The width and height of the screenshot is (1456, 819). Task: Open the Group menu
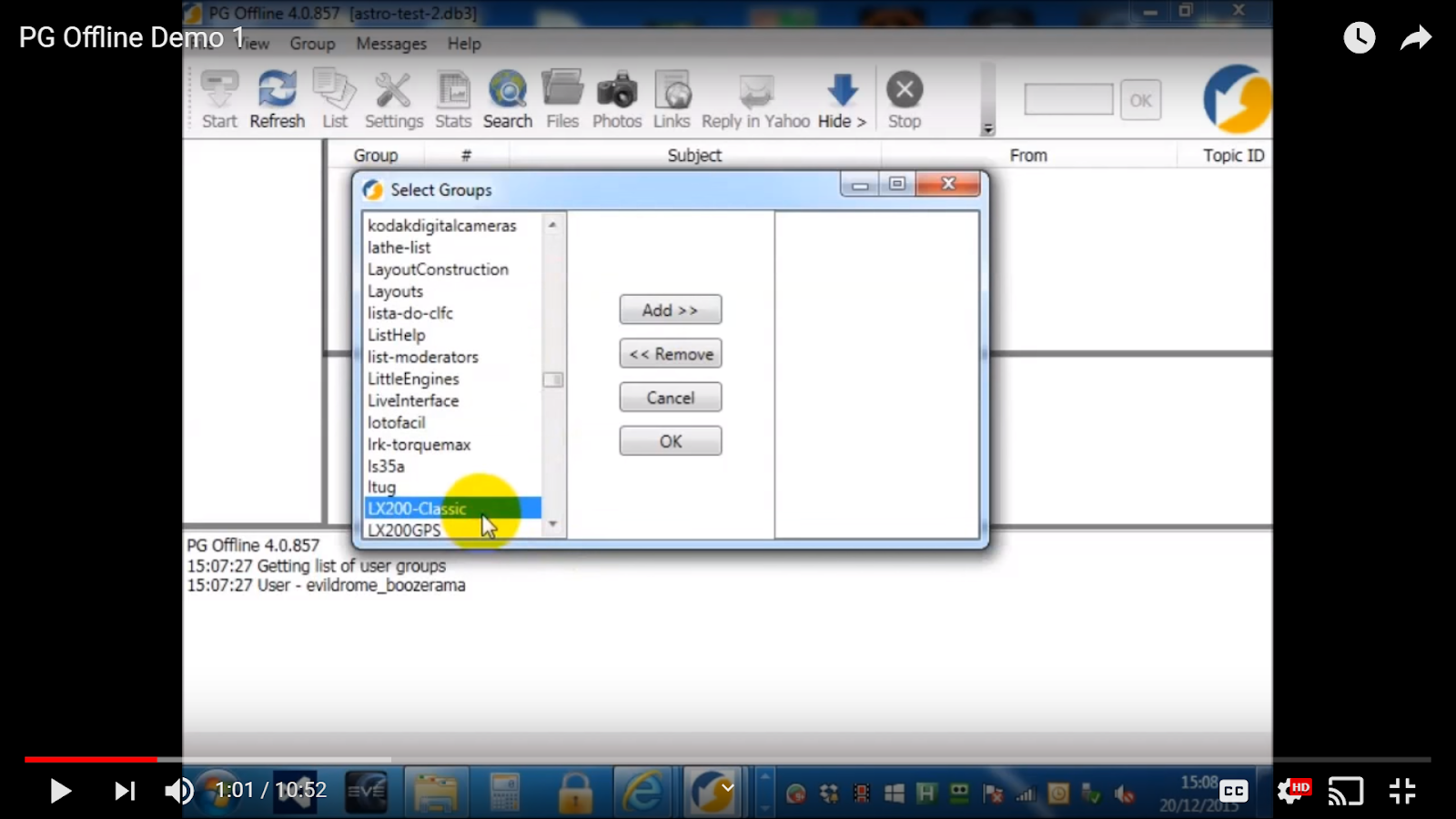pos(312,44)
